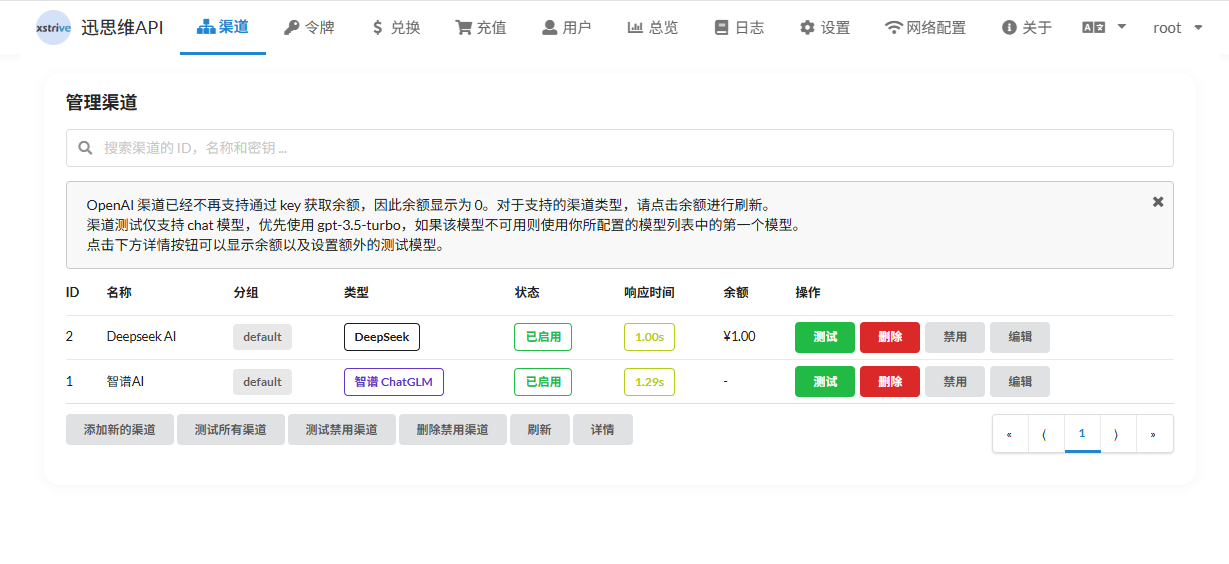Click the 编辑 button for 智谱AI

pyautogui.click(x=1020, y=381)
